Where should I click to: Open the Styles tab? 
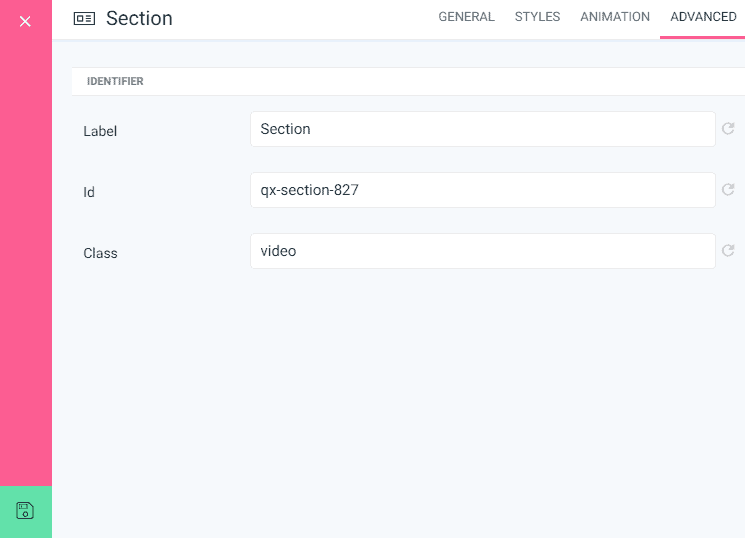[537, 17]
